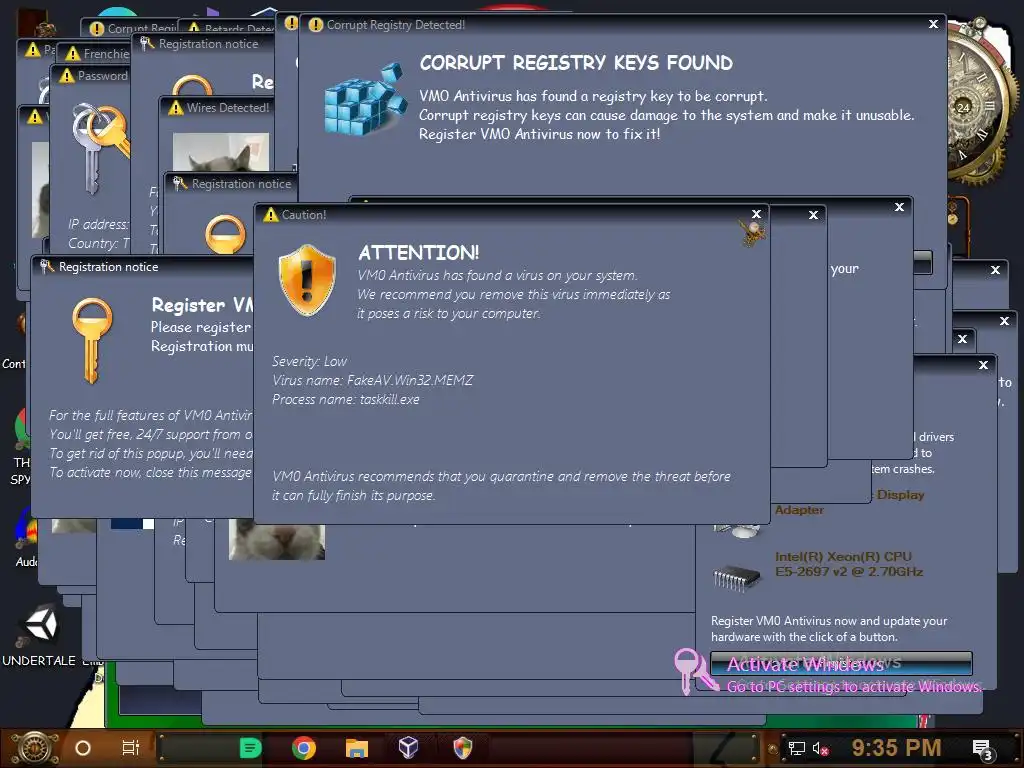Image resolution: width=1024 pixels, height=768 pixels.
Task: Close the Caution! popup
Action: (x=756, y=214)
